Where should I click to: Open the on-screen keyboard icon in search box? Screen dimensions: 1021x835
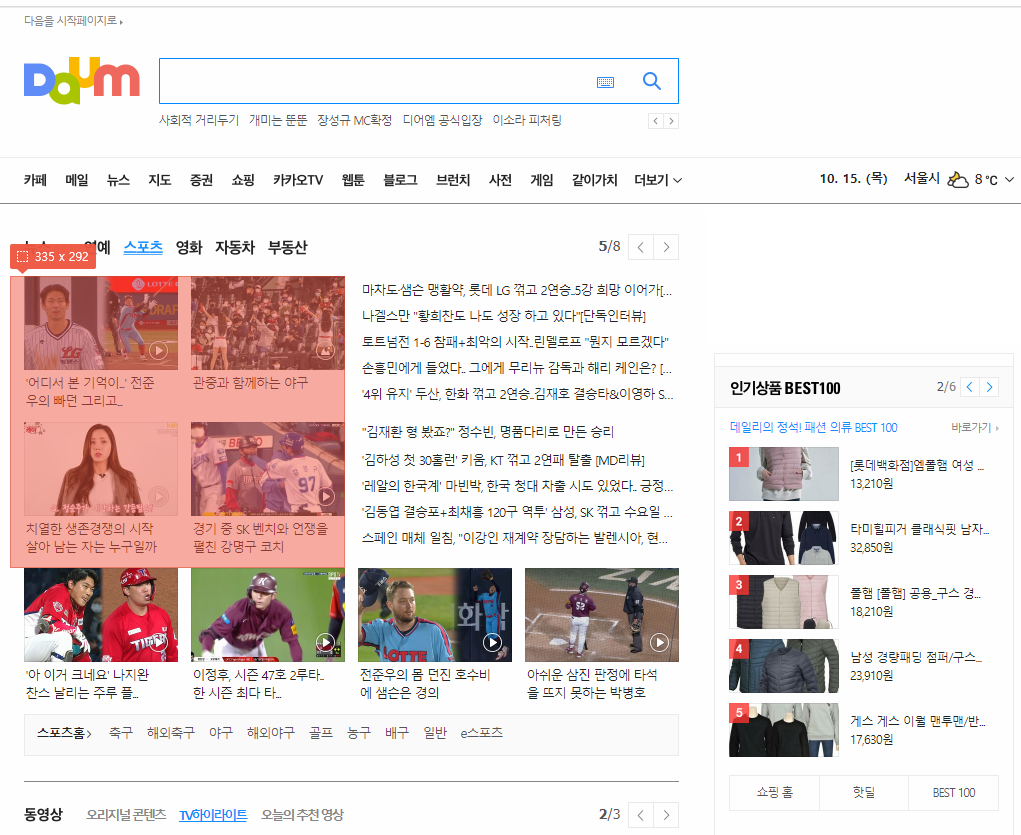606,82
